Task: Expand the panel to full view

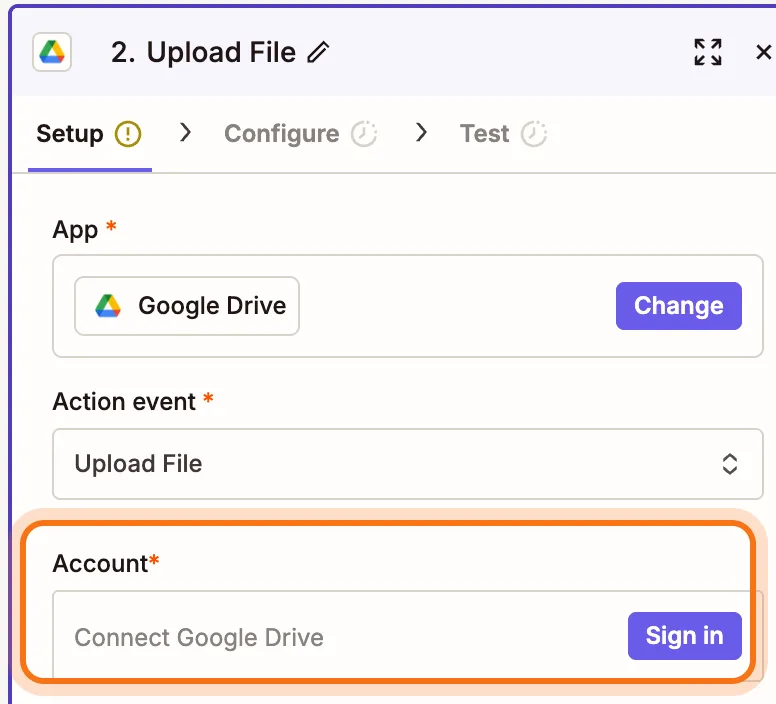Action: point(708,52)
